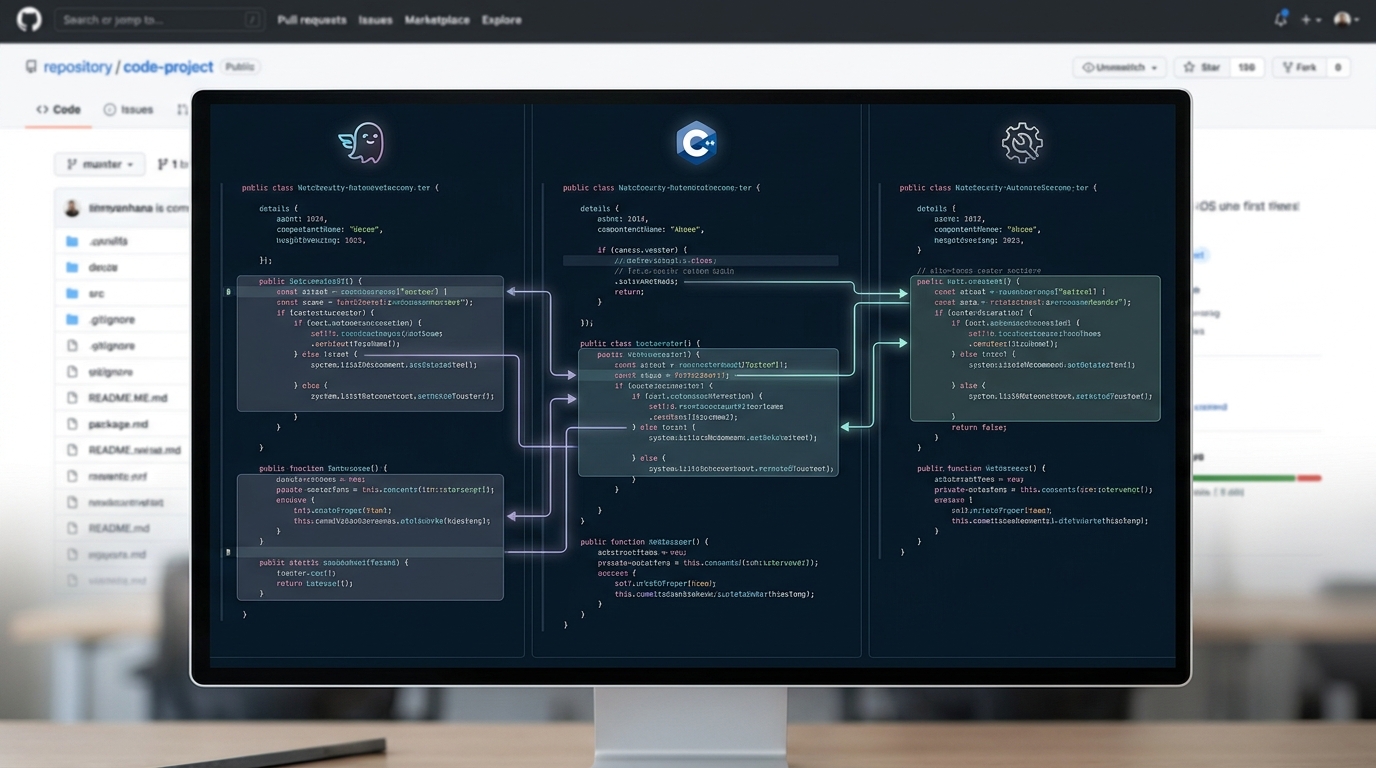
Task: Select the folder icon beside src
Action: [72, 293]
